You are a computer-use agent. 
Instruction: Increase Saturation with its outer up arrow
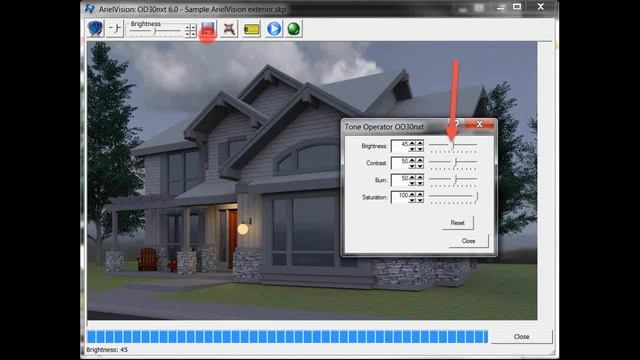tap(420, 194)
